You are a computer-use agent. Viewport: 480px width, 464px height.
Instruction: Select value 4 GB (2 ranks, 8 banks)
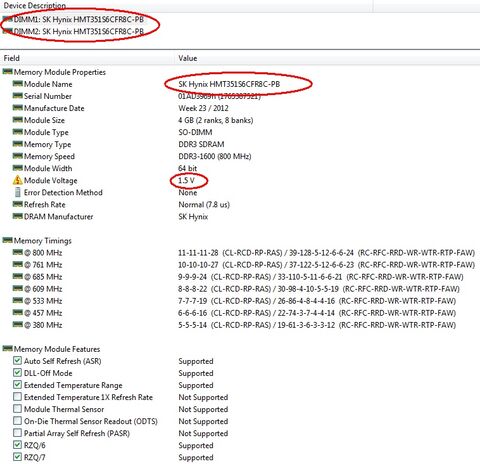(x=216, y=120)
